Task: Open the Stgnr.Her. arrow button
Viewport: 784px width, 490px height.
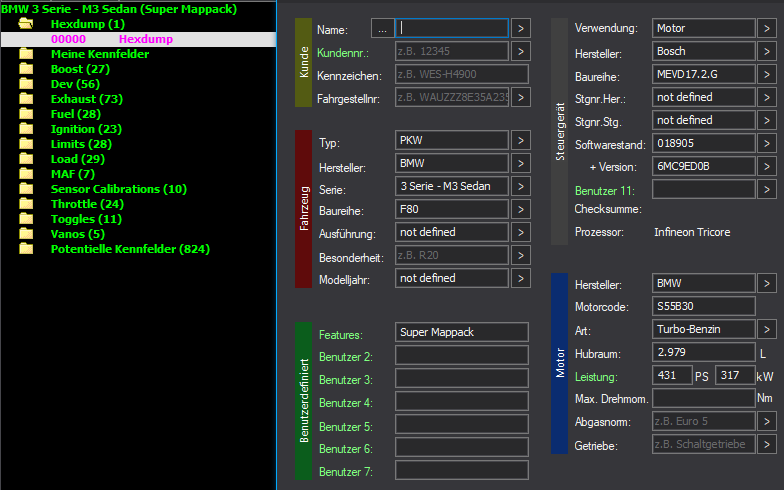Action: tap(766, 98)
